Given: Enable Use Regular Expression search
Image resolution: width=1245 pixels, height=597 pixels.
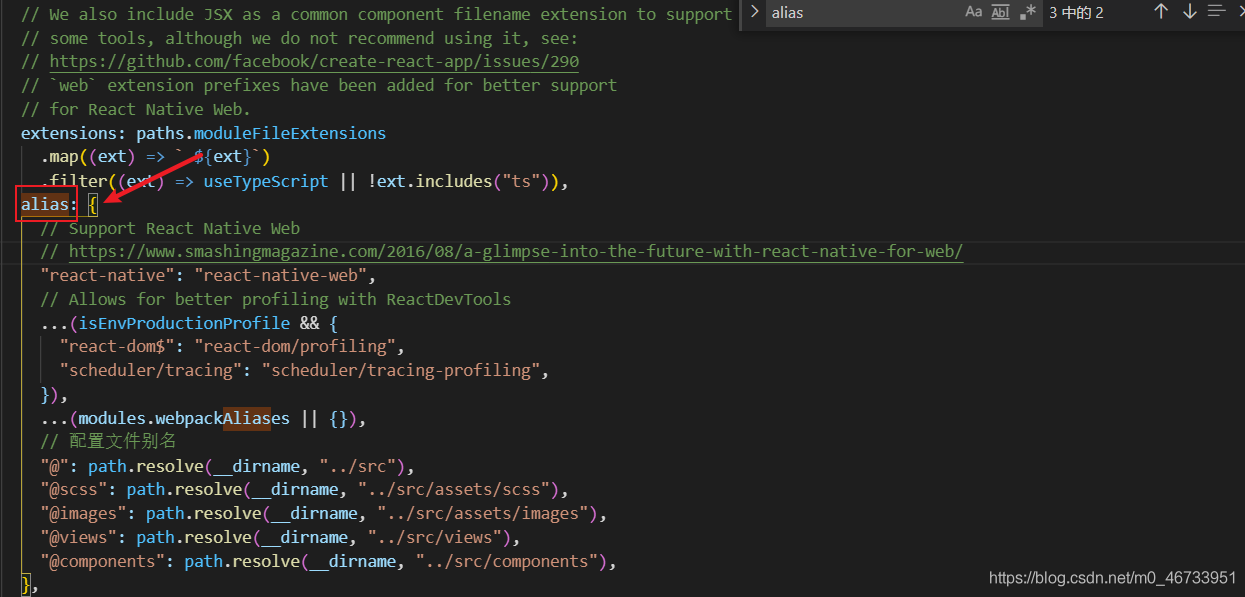Looking at the screenshot, I should pyautogui.click(x=1027, y=12).
